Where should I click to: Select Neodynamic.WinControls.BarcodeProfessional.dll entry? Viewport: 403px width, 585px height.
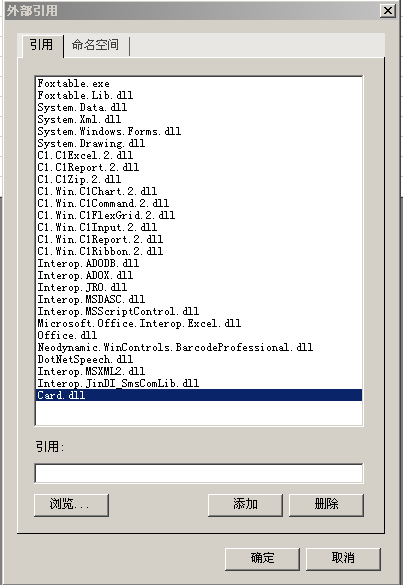tap(199, 347)
